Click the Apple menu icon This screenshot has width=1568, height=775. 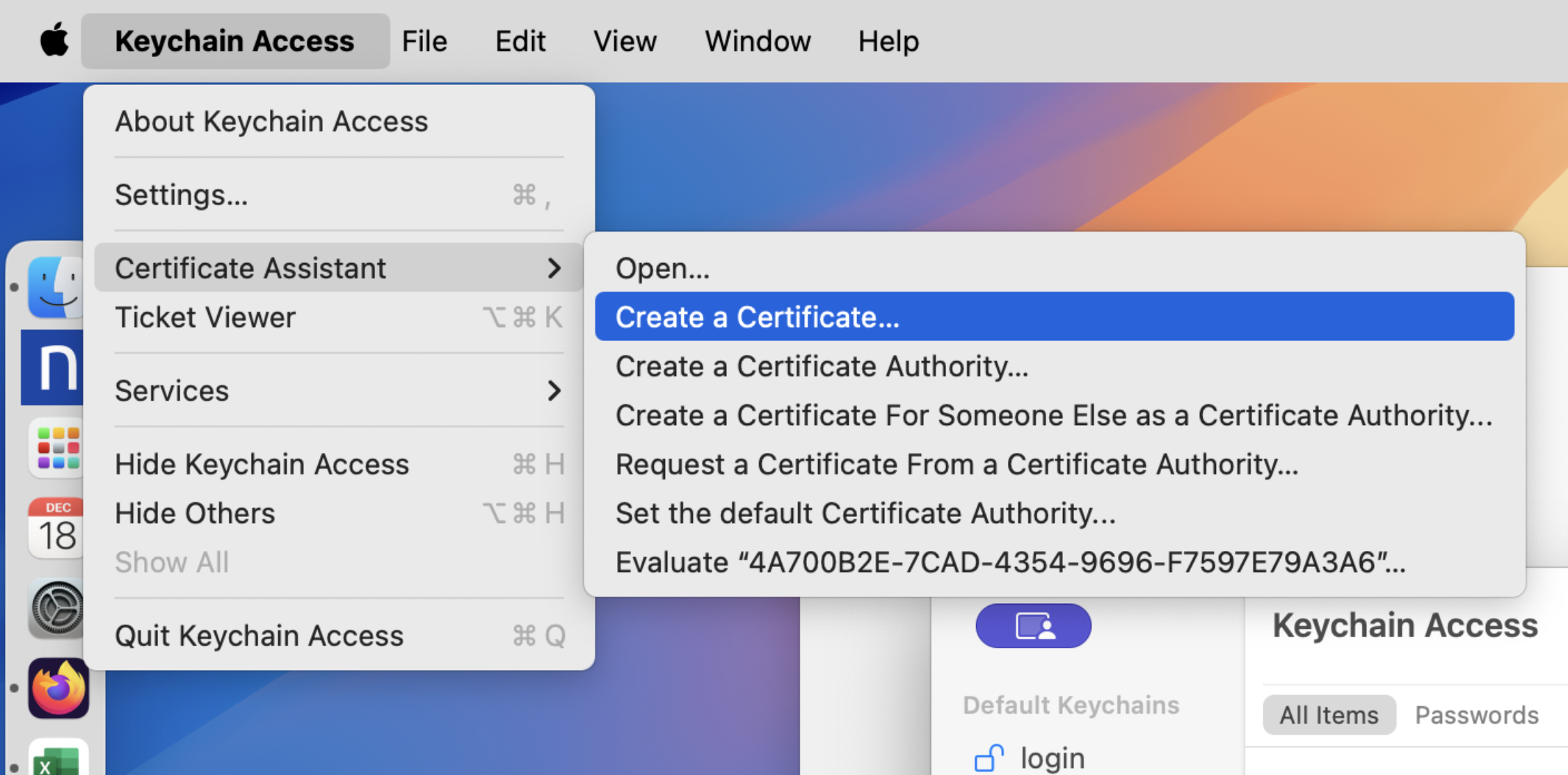[x=54, y=40]
